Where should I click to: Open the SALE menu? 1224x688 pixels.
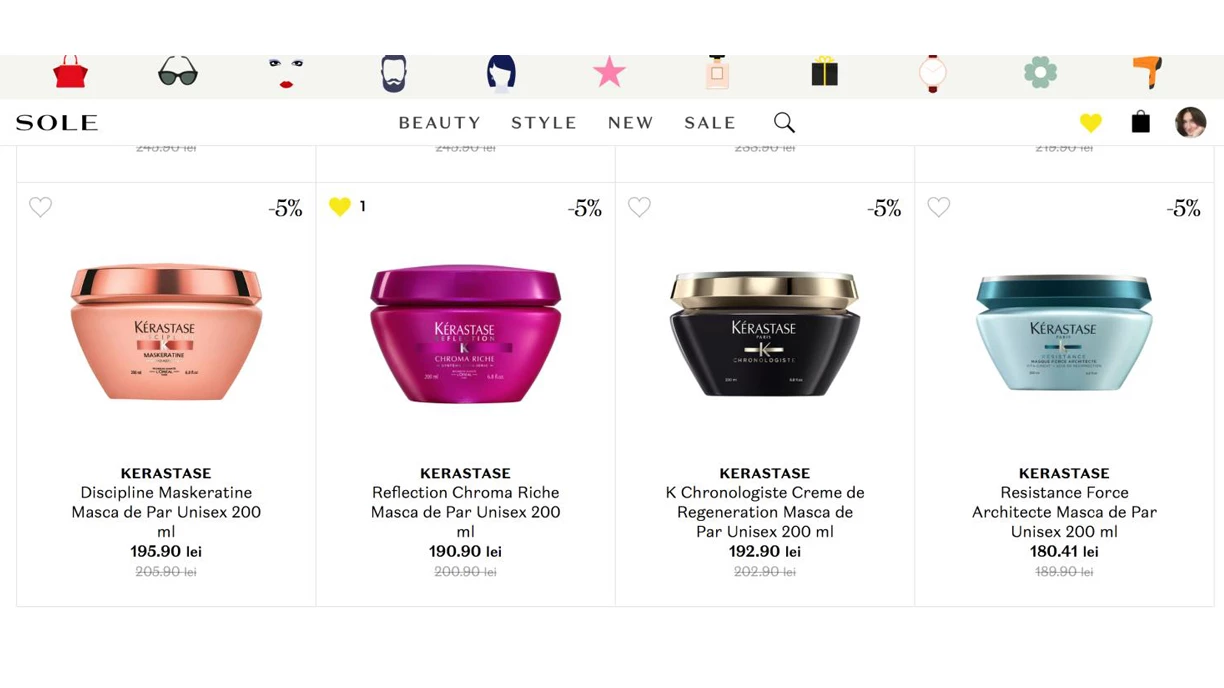click(x=710, y=123)
